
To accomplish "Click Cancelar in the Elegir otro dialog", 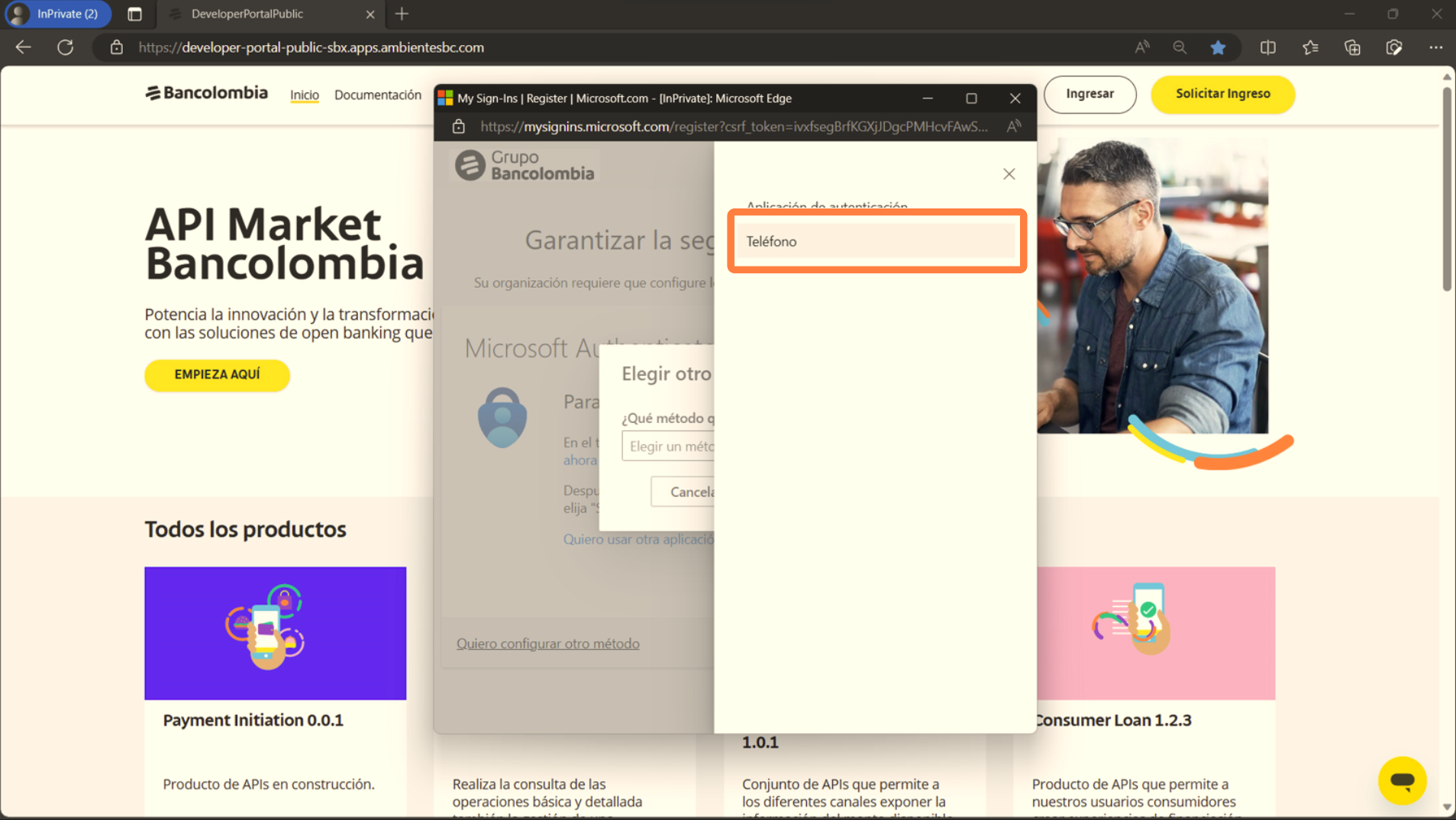I will (683, 492).
